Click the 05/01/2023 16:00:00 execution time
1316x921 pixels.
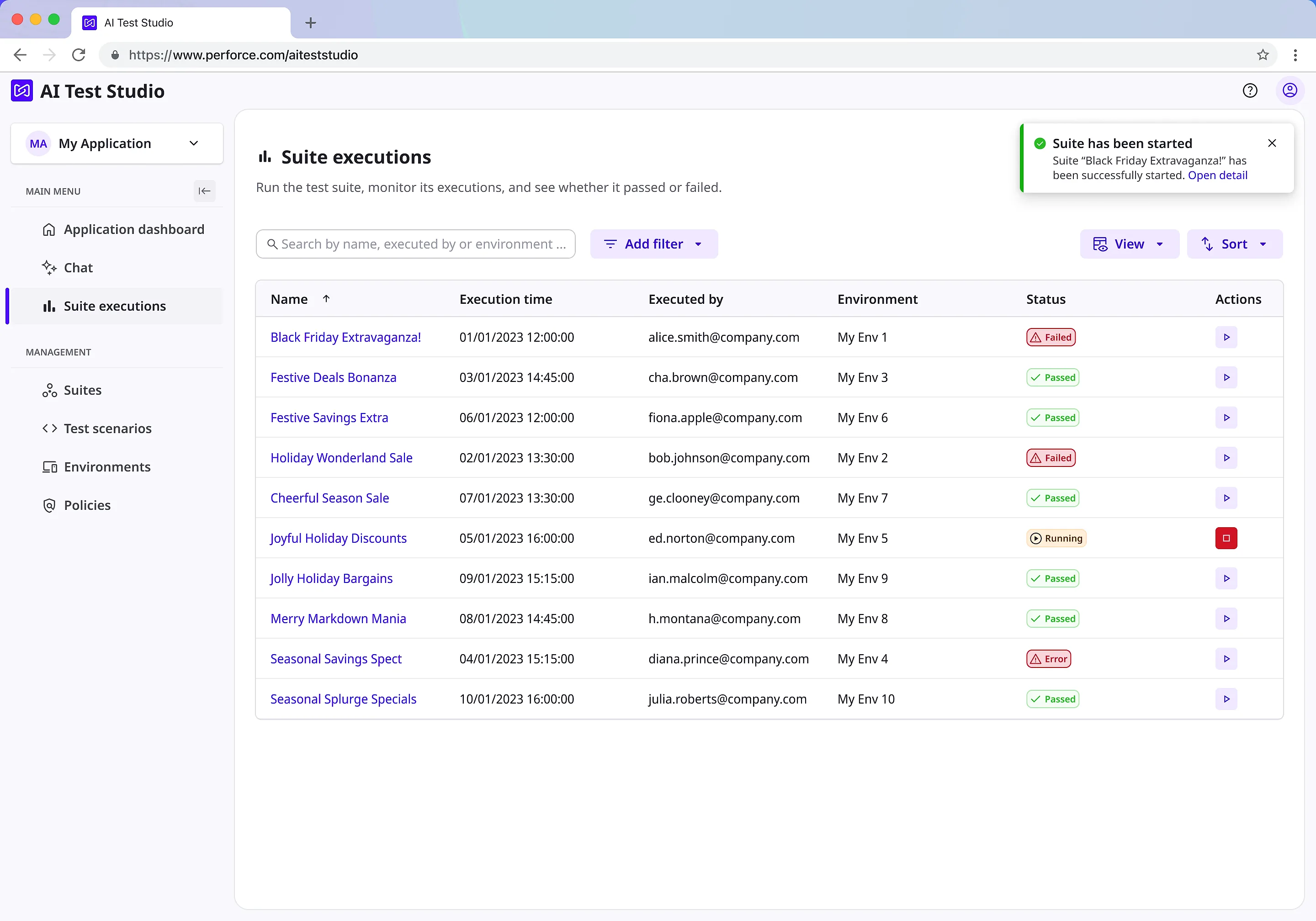pos(516,538)
